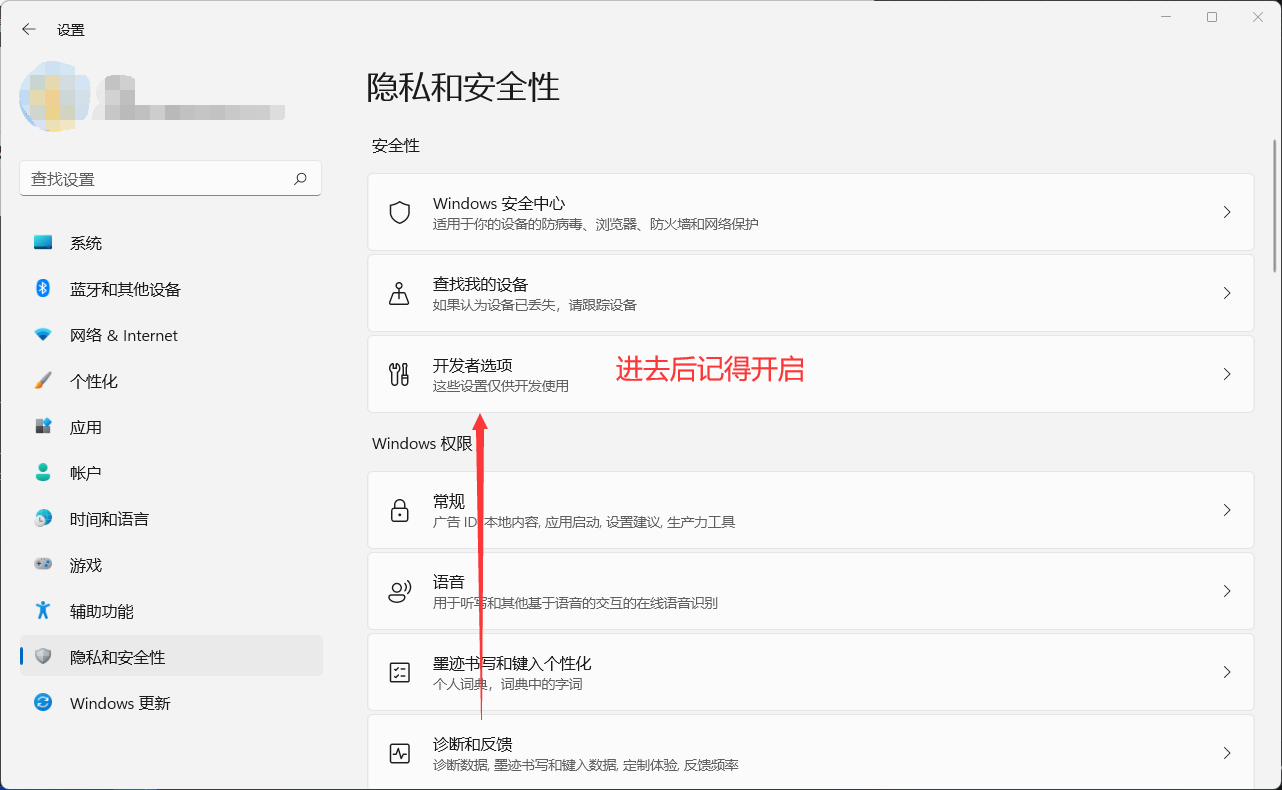Click description 用于听写和其他基于语音的交互的在线语音识别
The height and width of the screenshot is (790, 1282).
[x=575, y=603]
